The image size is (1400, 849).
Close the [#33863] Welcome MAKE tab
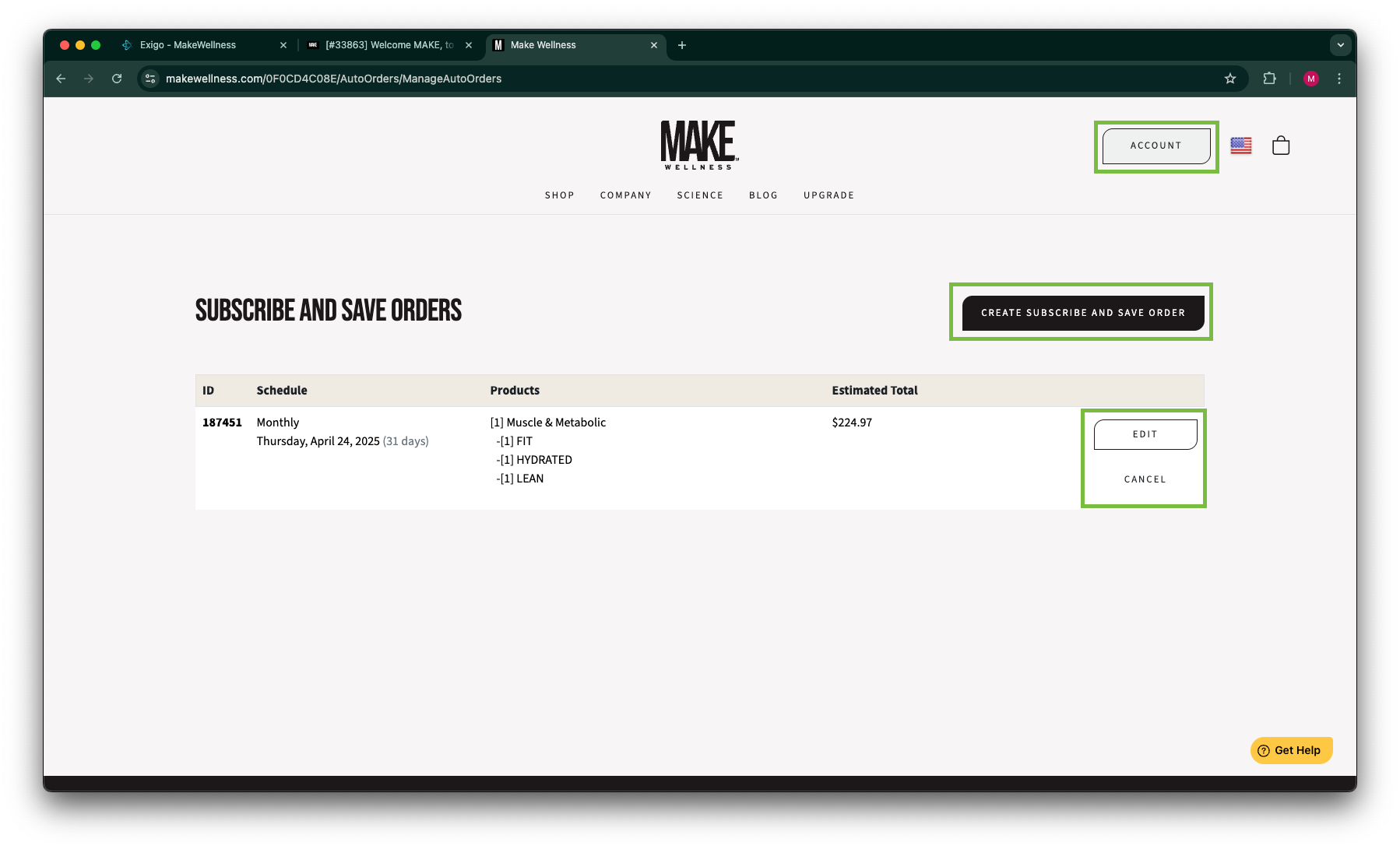(x=469, y=45)
